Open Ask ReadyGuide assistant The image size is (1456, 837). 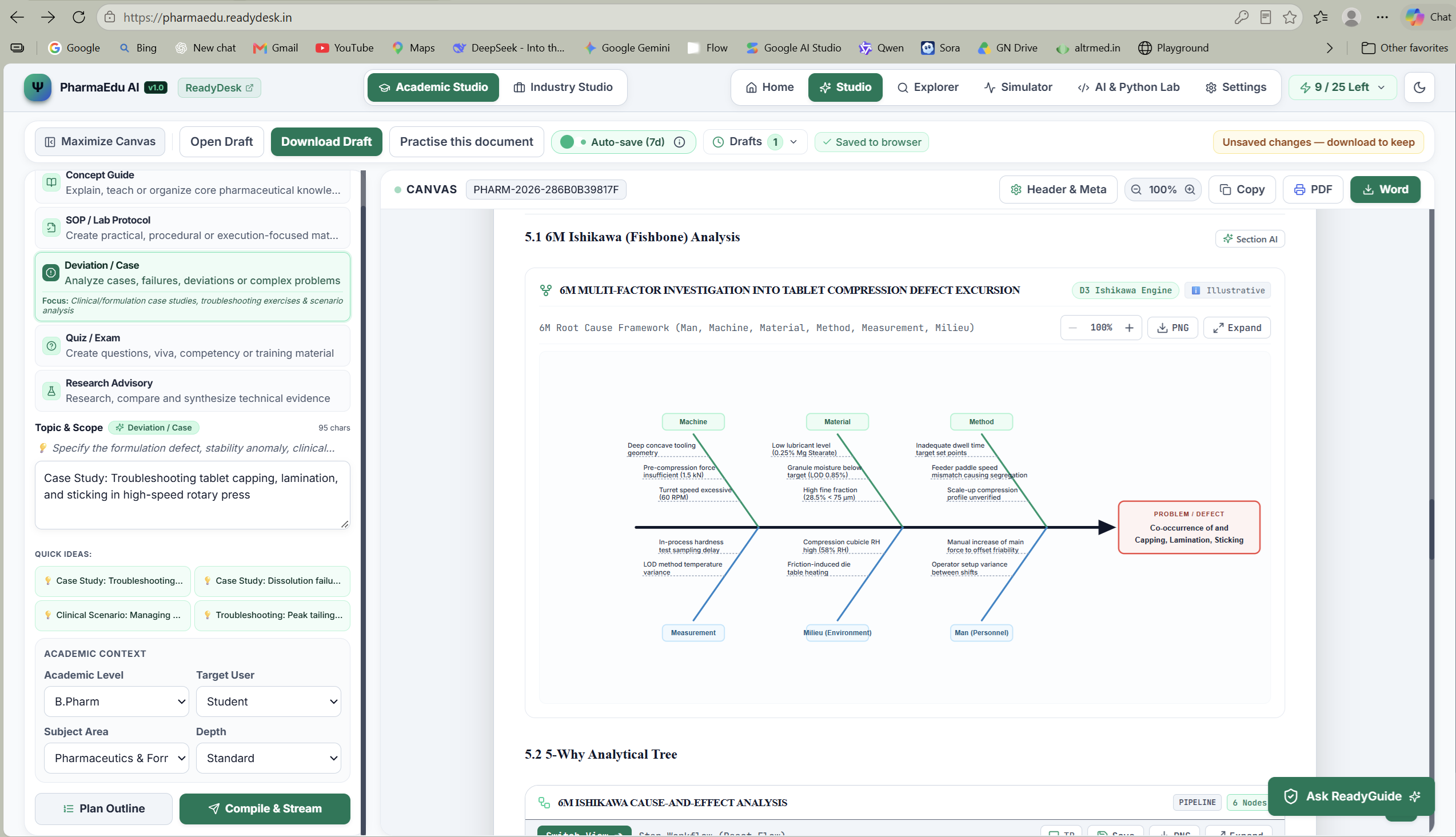(x=1351, y=797)
